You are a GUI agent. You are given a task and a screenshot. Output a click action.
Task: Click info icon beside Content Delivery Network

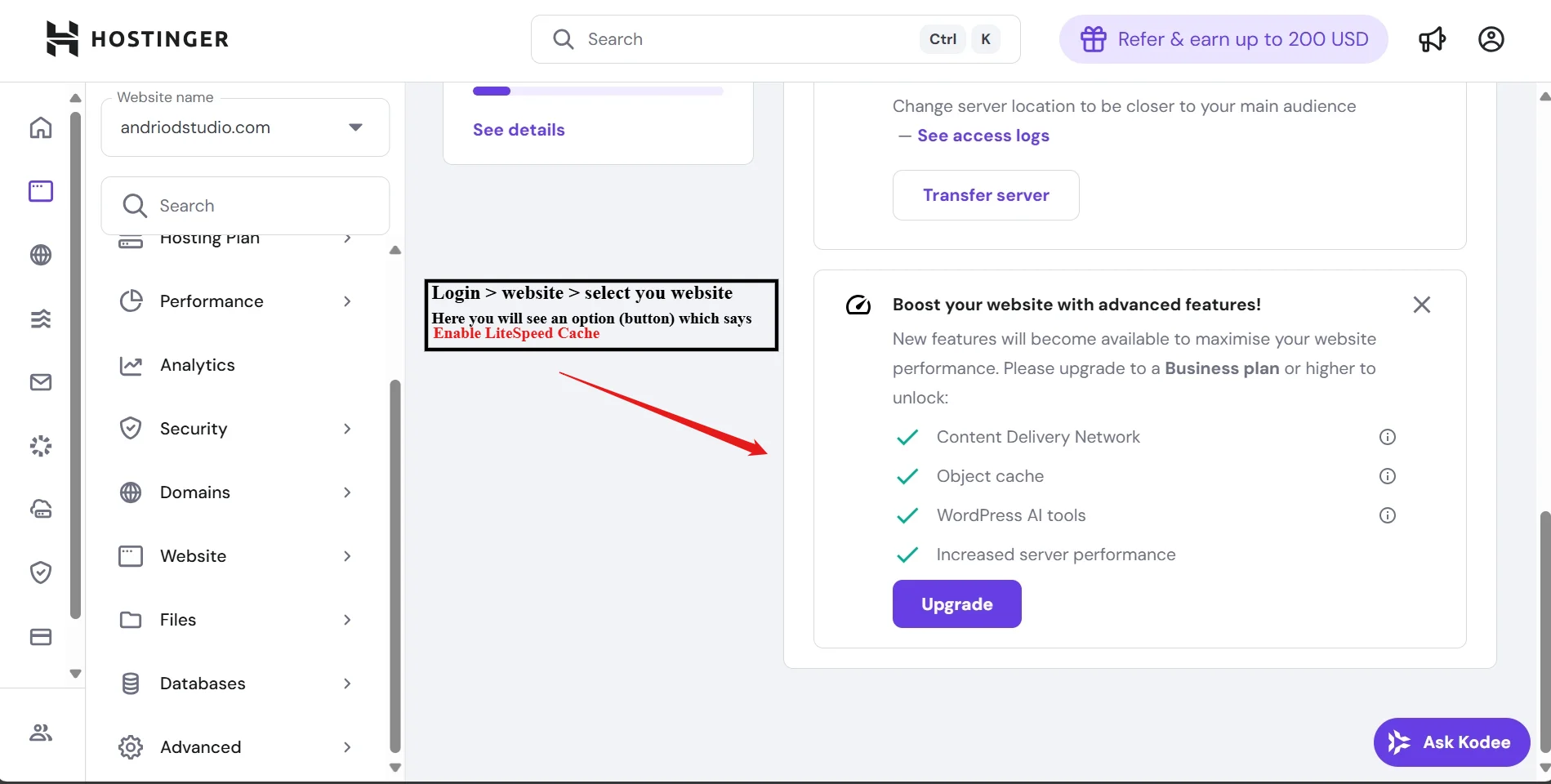click(x=1387, y=437)
